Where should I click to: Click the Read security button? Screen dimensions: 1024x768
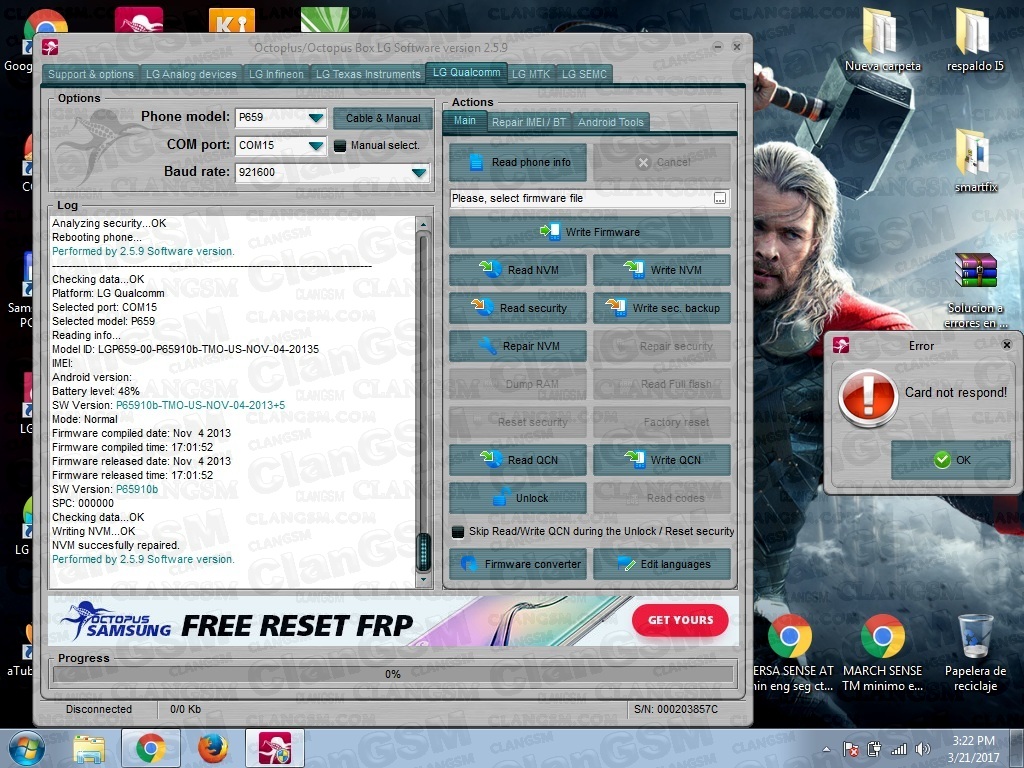pyautogui.click(x=518, y=308)
